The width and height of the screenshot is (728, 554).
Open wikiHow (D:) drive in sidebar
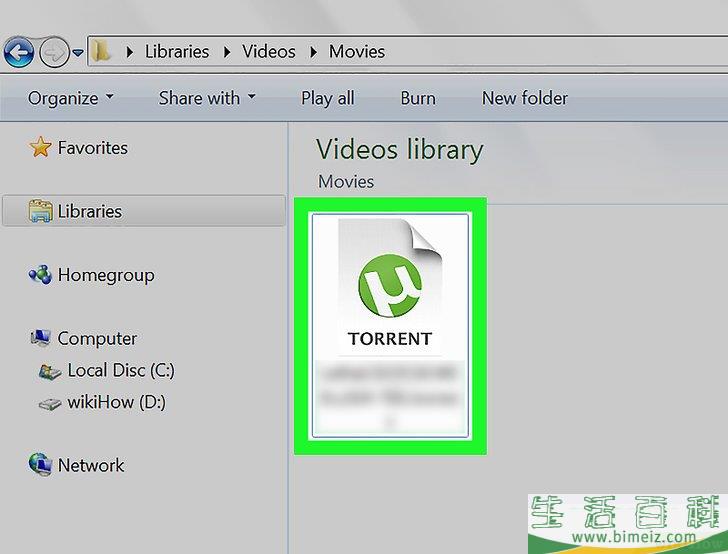click(x=117, y=402)
